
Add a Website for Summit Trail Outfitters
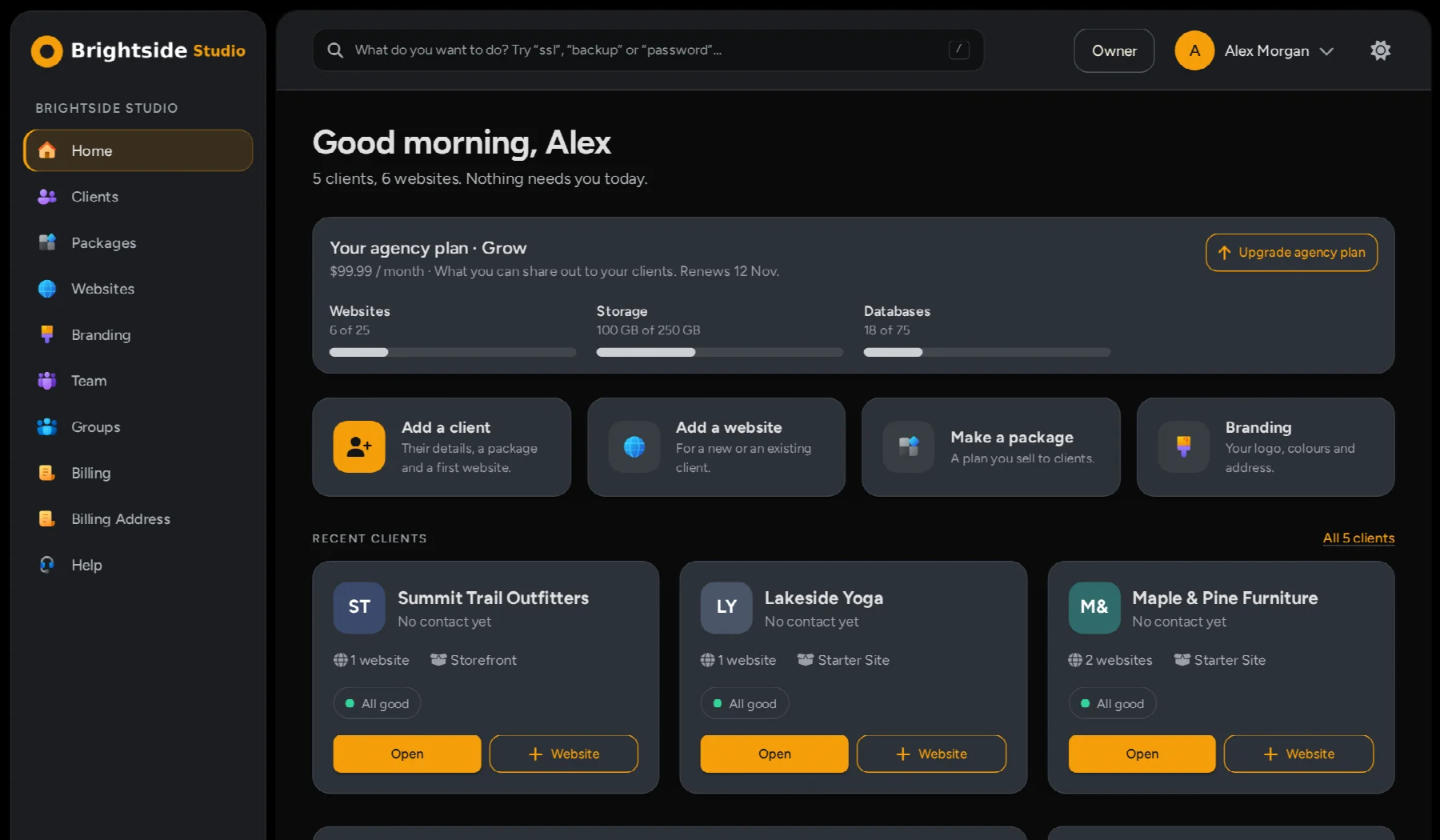[564, 754]
